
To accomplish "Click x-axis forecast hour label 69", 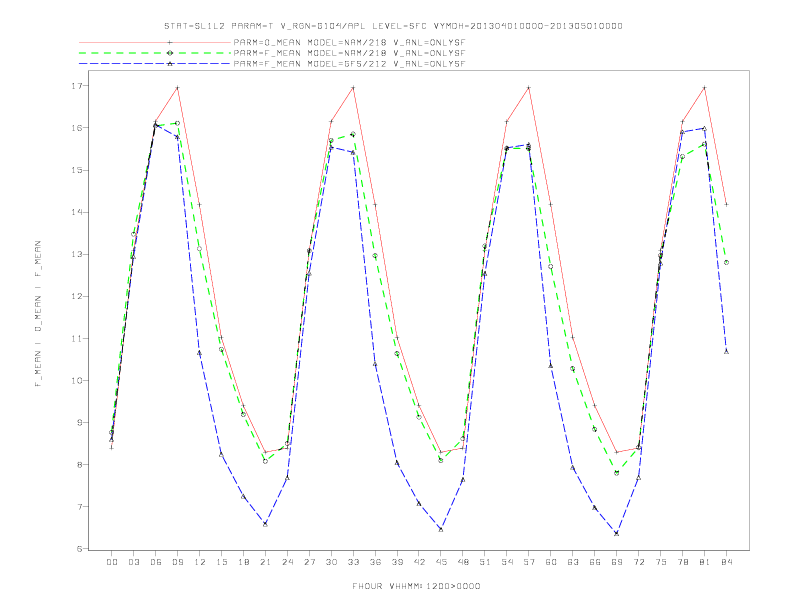I will tap(617, 562).
